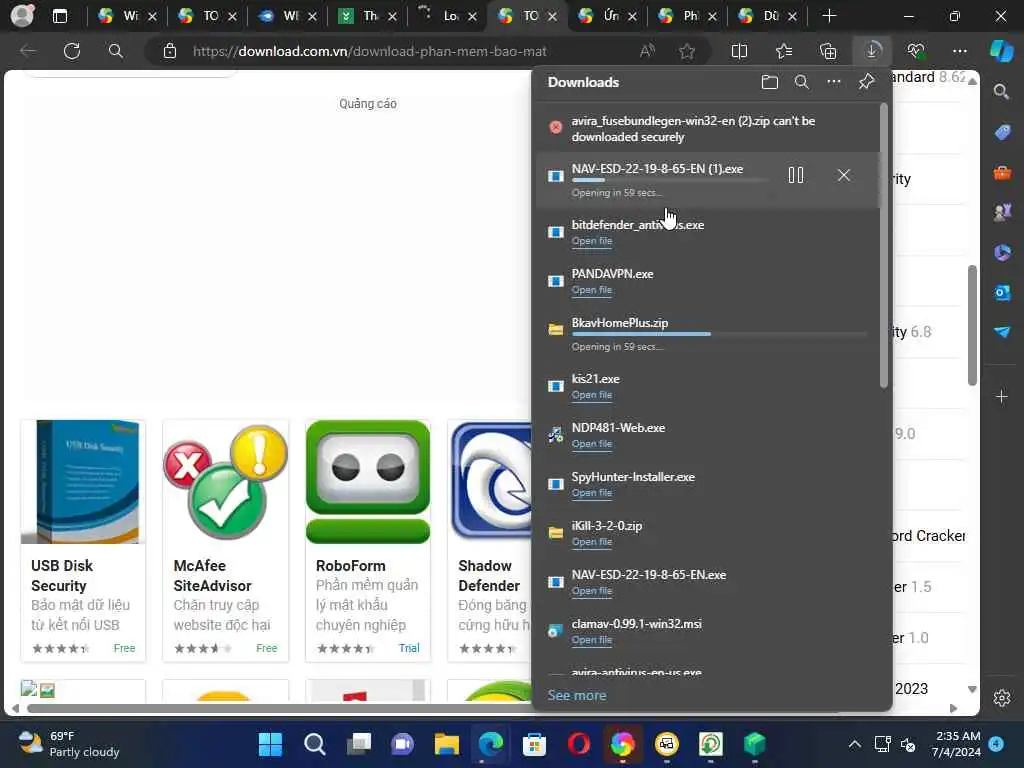Open file link under bitdefender_antivirus.exe
The image size is (1024, 768).
point(592,241)
